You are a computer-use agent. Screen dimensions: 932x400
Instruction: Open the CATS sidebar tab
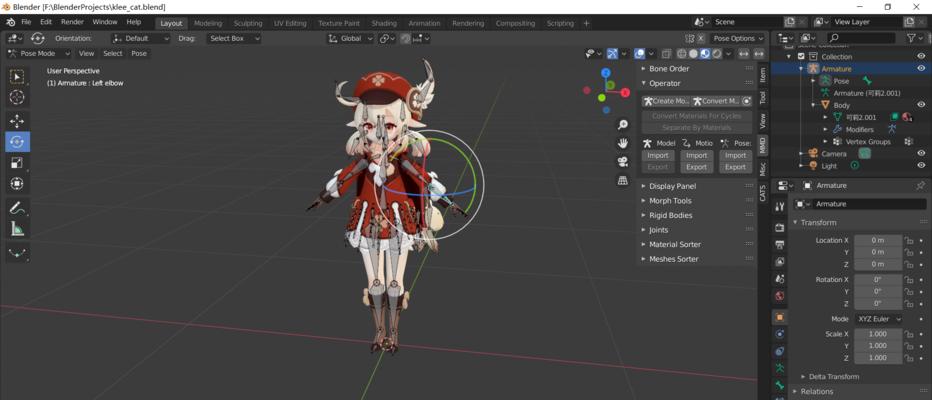pyautogui.click(x=763, y=193)
